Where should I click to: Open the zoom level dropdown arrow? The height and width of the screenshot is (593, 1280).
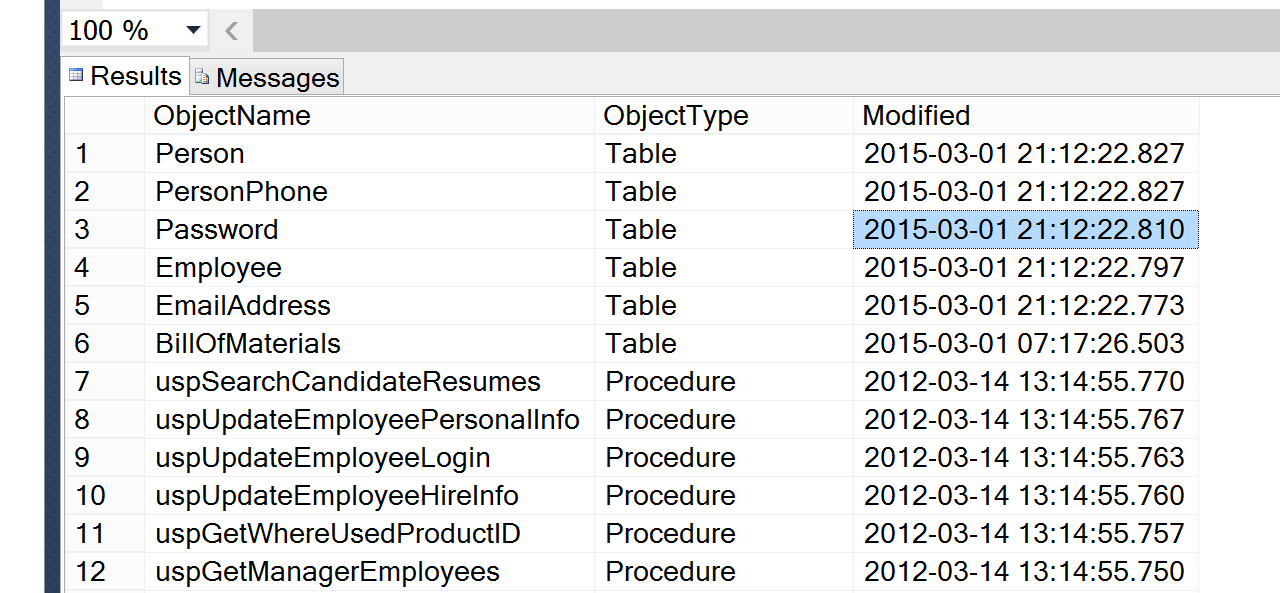192,29
